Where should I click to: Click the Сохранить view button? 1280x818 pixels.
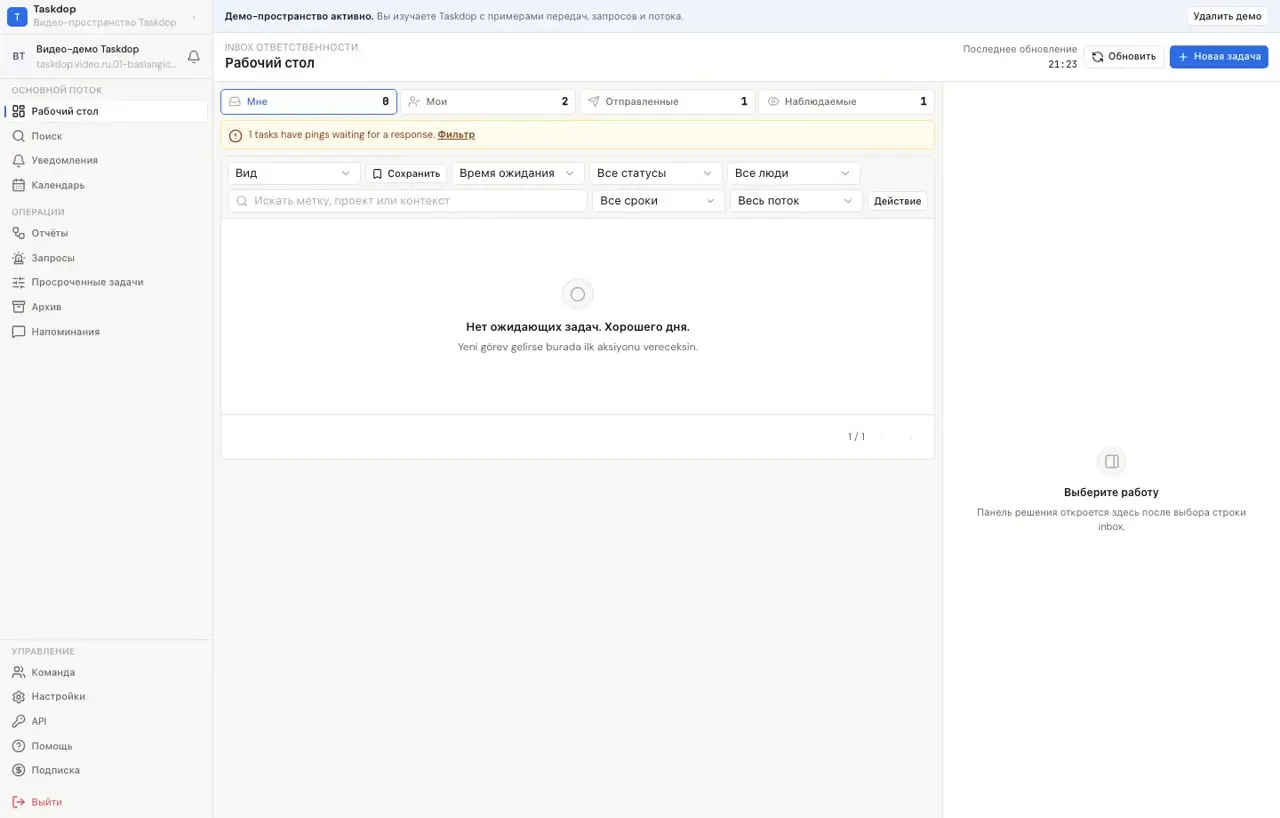tap(406, 173)
